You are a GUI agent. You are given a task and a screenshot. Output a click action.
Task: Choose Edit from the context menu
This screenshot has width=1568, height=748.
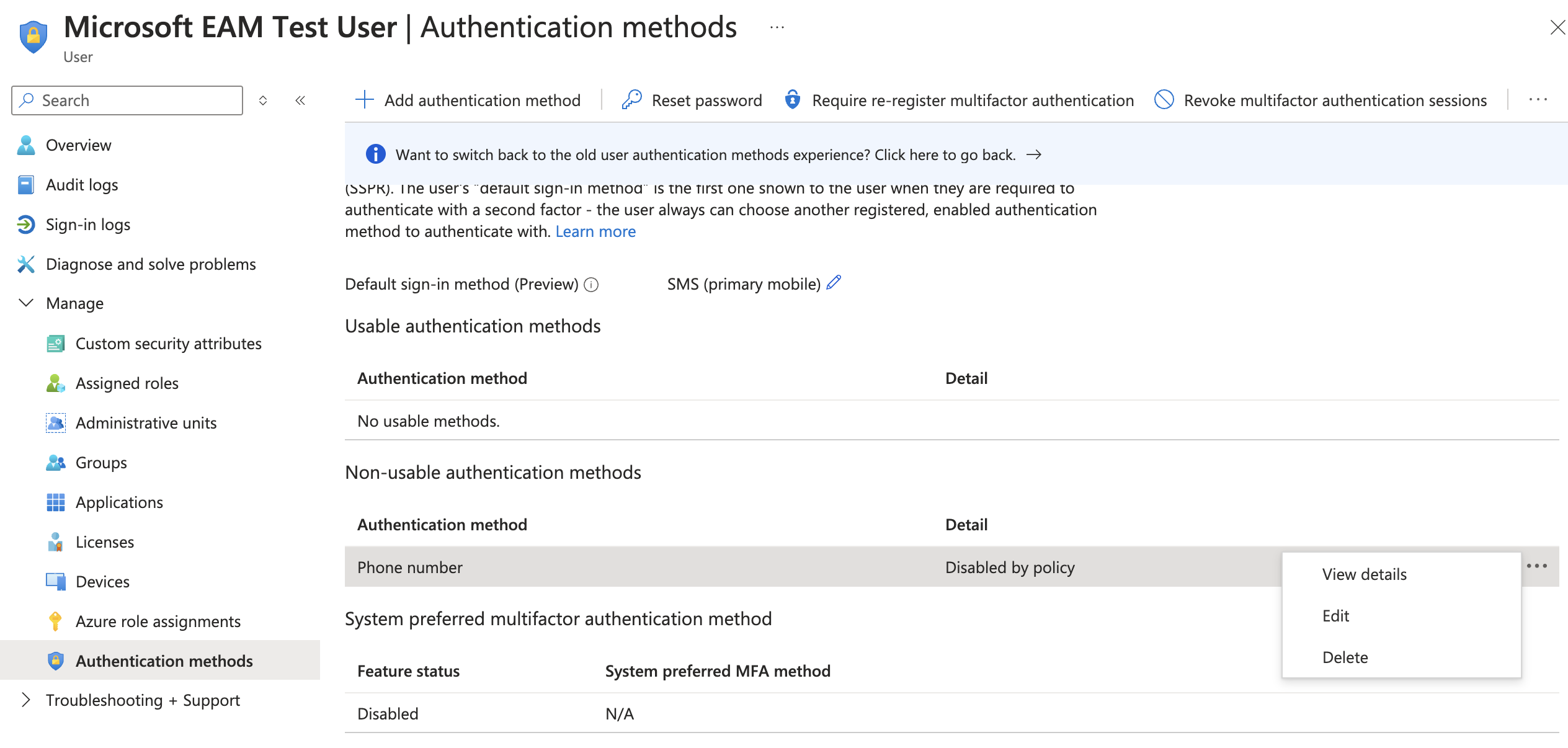click(x=1335, y=616)
